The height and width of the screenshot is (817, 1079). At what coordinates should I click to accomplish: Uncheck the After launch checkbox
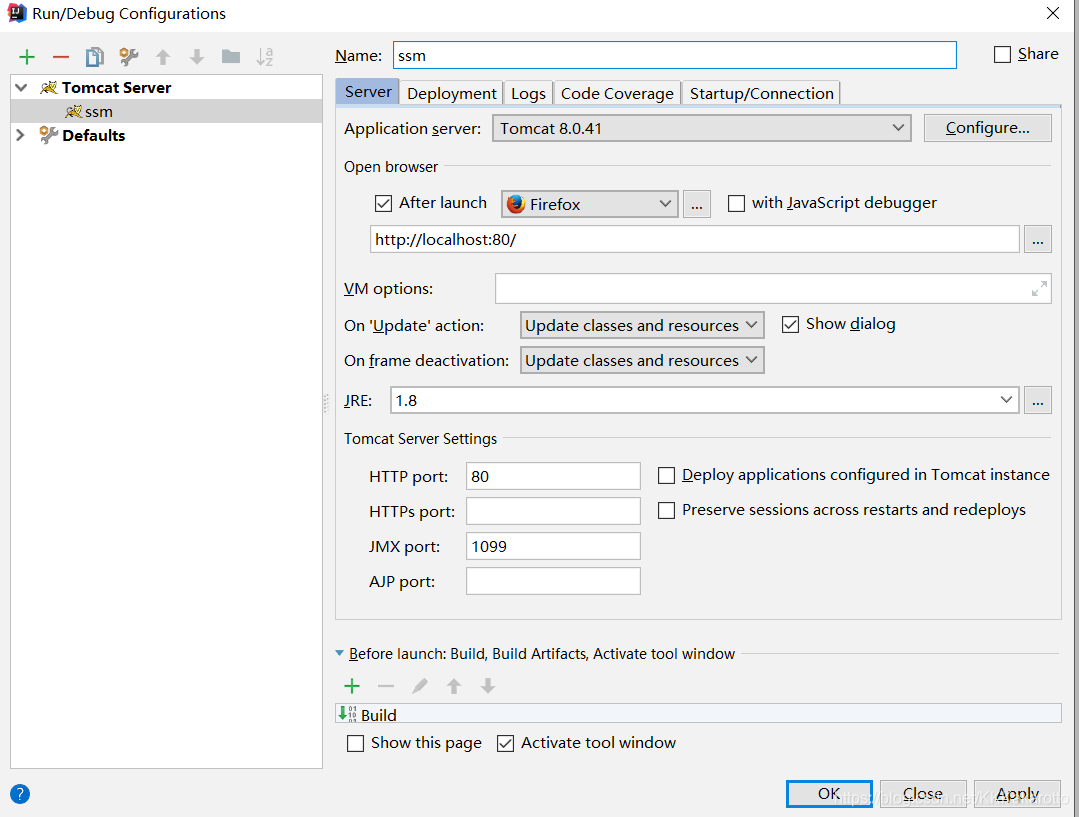point(383,203)
